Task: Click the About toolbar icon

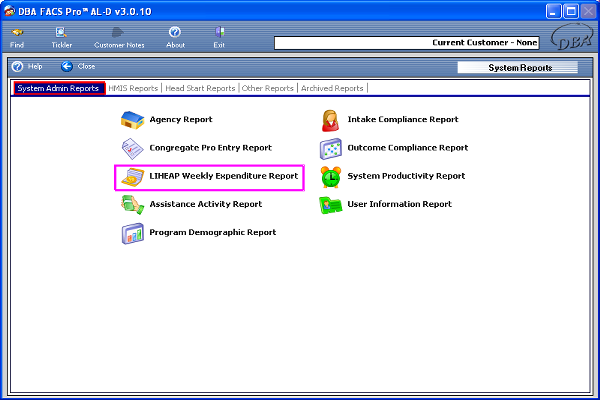Action: 175,38
